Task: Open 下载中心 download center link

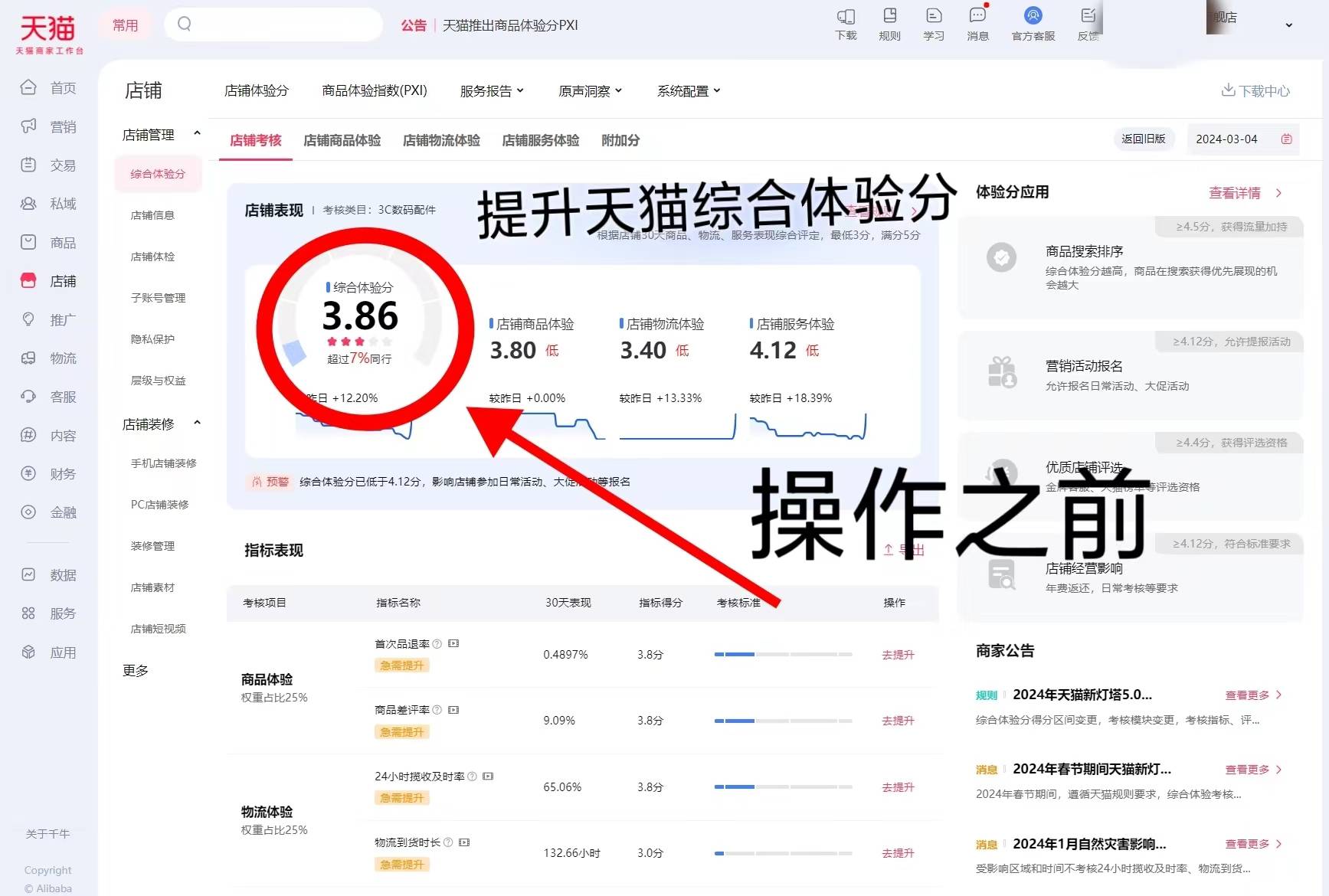Action: pos(1255,91)
